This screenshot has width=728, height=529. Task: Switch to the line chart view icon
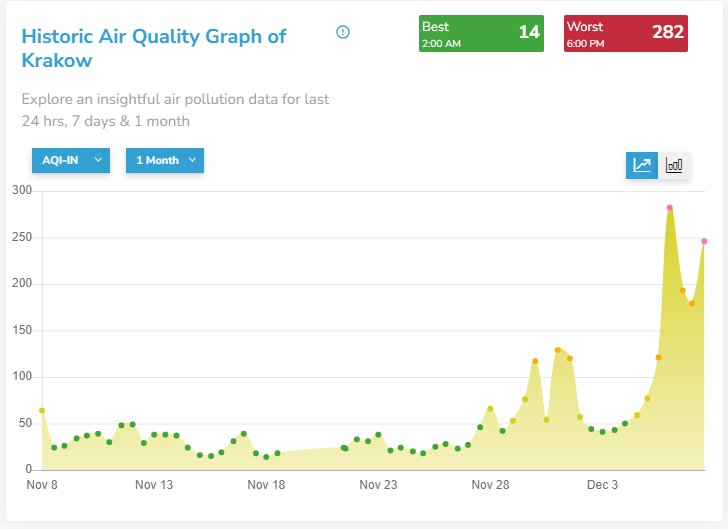point(642,165)
